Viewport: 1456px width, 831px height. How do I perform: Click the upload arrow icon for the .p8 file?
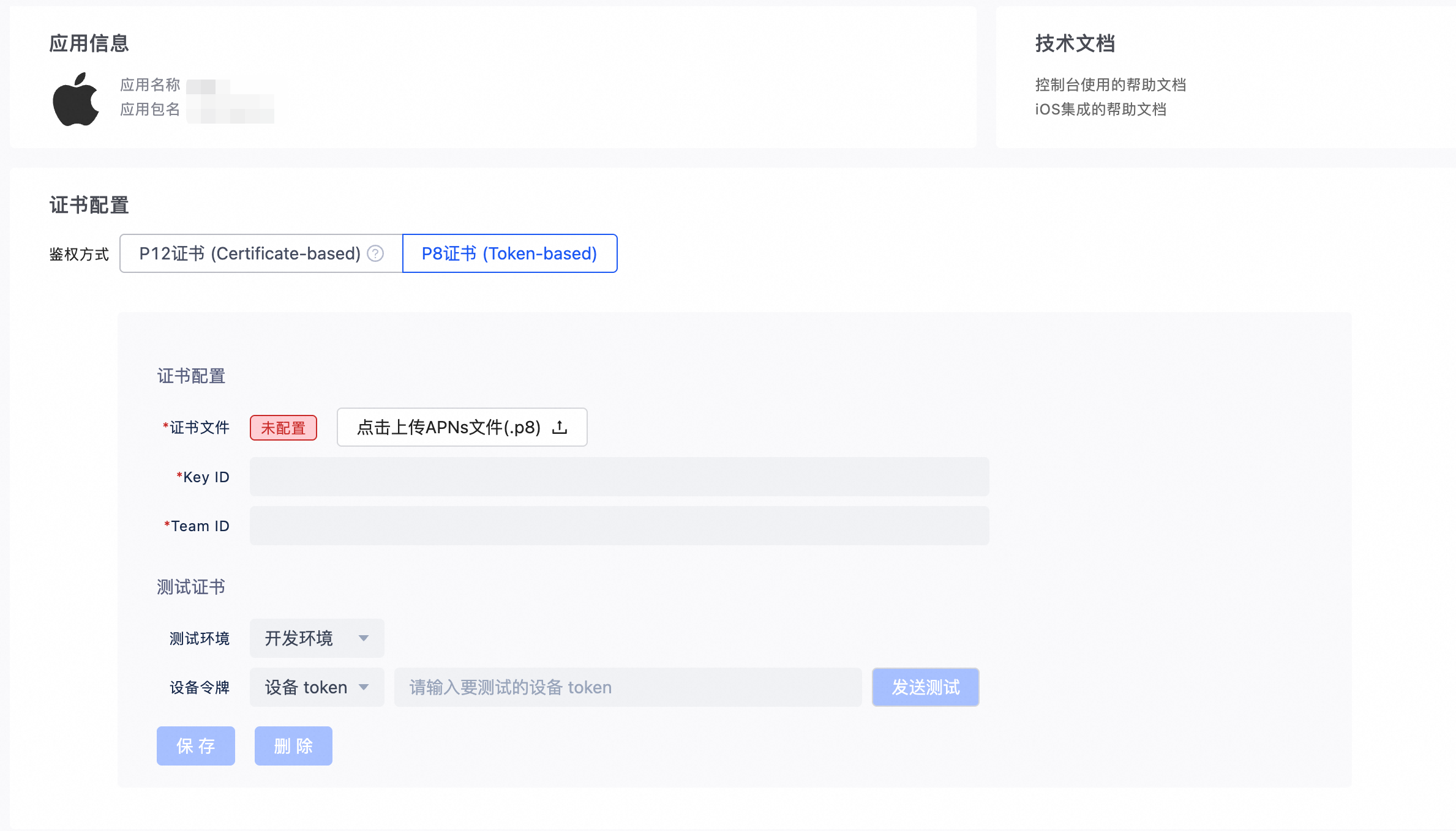click(560, 427)
